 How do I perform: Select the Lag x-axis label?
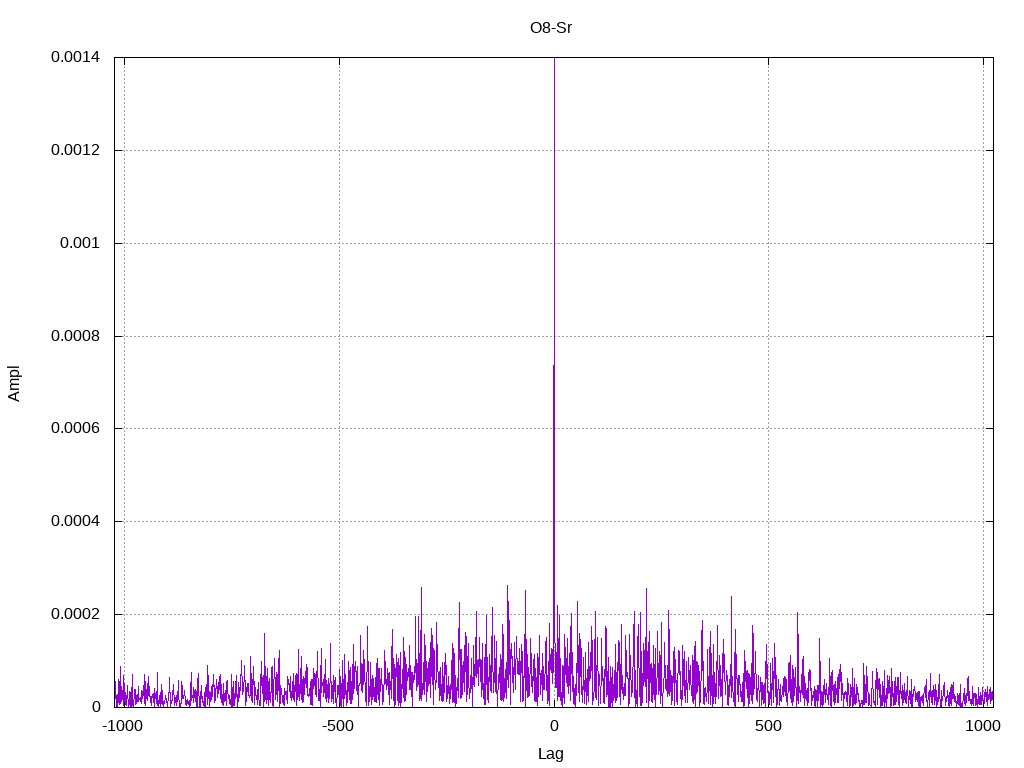[551, 753]
